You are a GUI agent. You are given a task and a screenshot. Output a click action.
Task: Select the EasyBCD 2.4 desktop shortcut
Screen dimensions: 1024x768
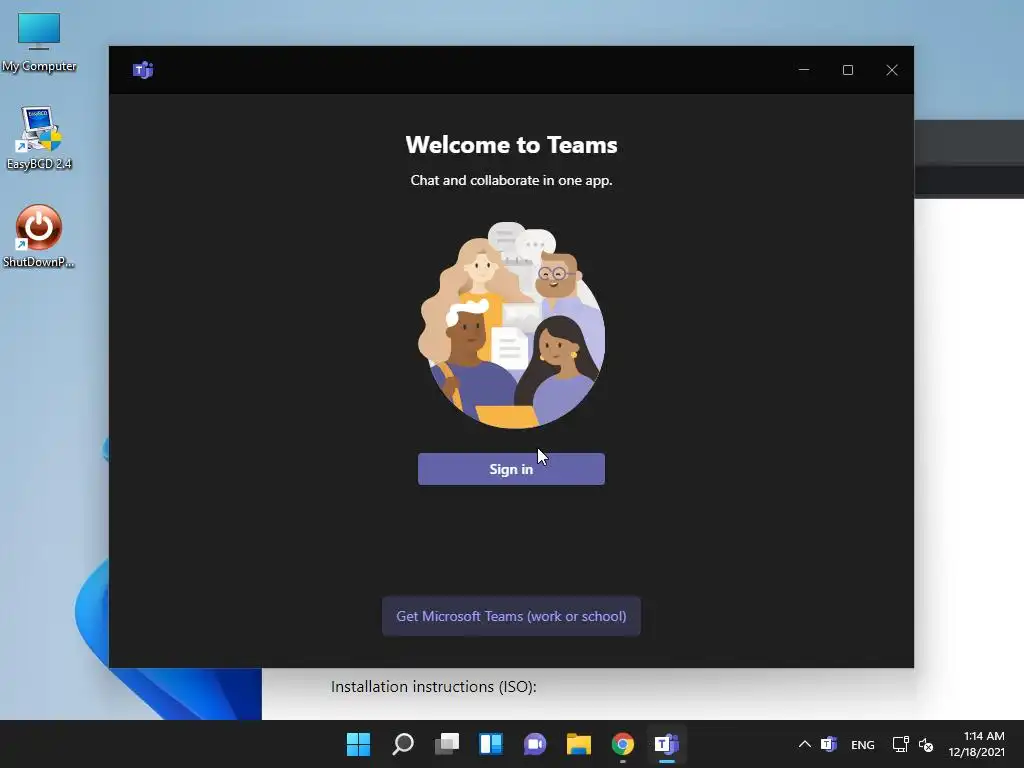39,138
